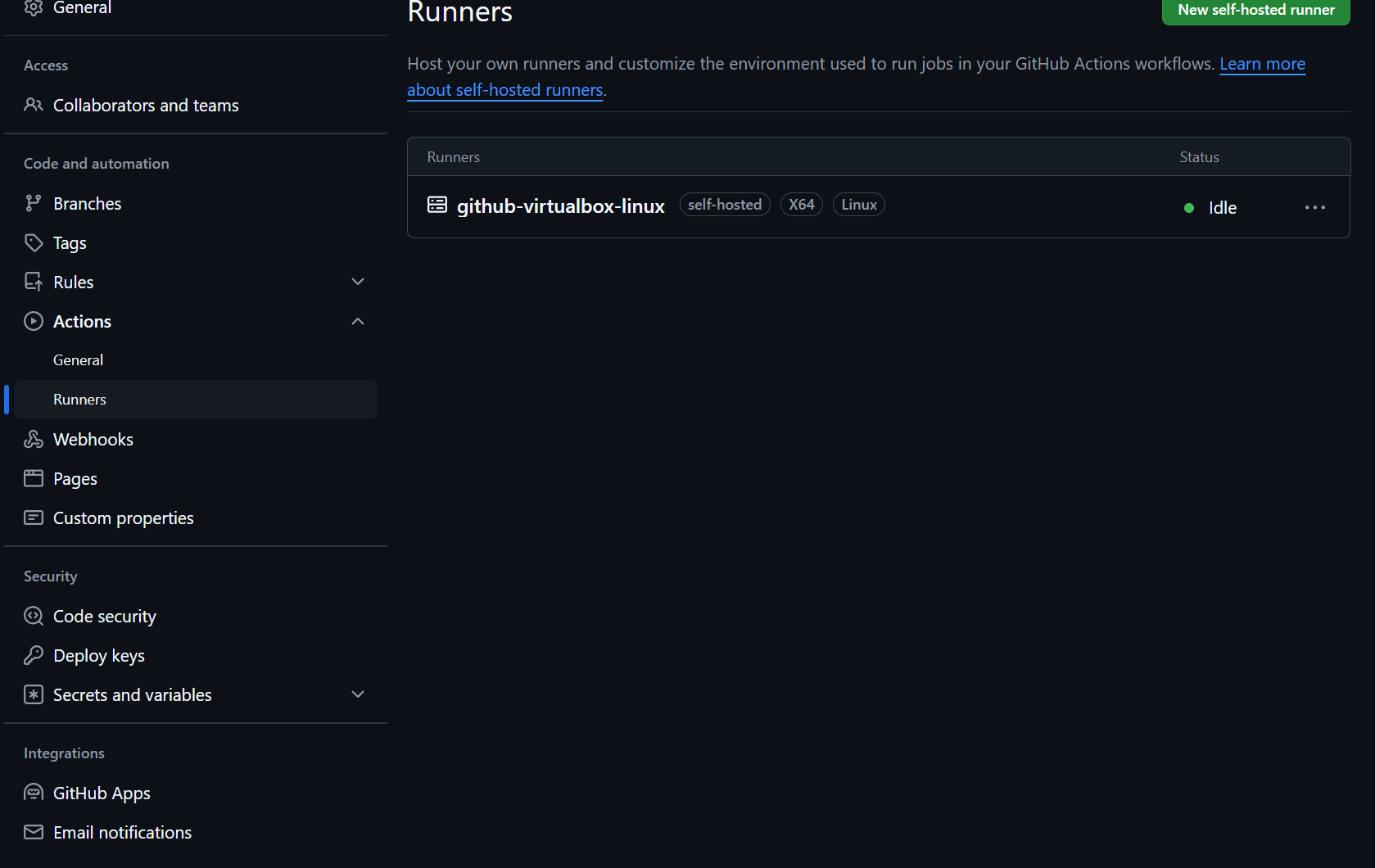Expand the Rules section
The height and width of the screenshot is (868, 1375).
coord(358,281)
